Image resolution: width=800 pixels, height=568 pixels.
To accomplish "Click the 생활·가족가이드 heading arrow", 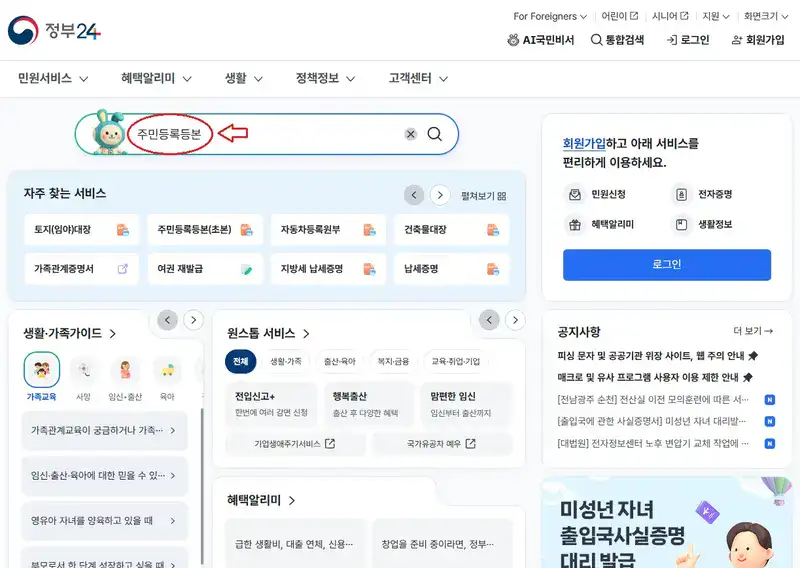I will 113,334.
